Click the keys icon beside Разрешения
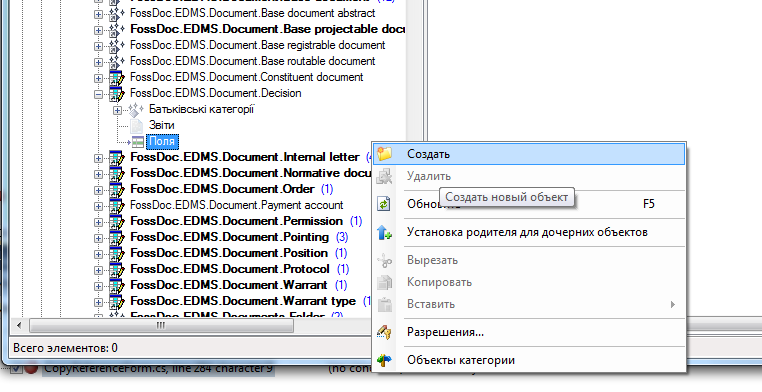 pyautogui.click(x=384, y=332)
